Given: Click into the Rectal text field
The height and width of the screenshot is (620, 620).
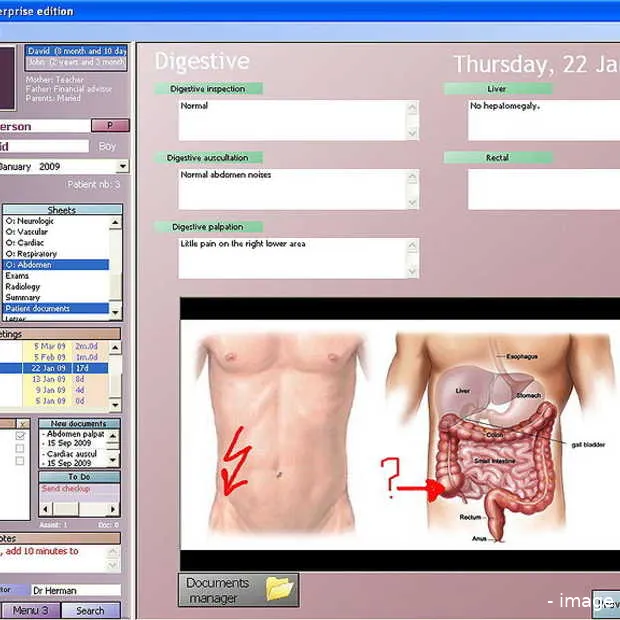Looking at the screenshot, I should tap(542, 189).
